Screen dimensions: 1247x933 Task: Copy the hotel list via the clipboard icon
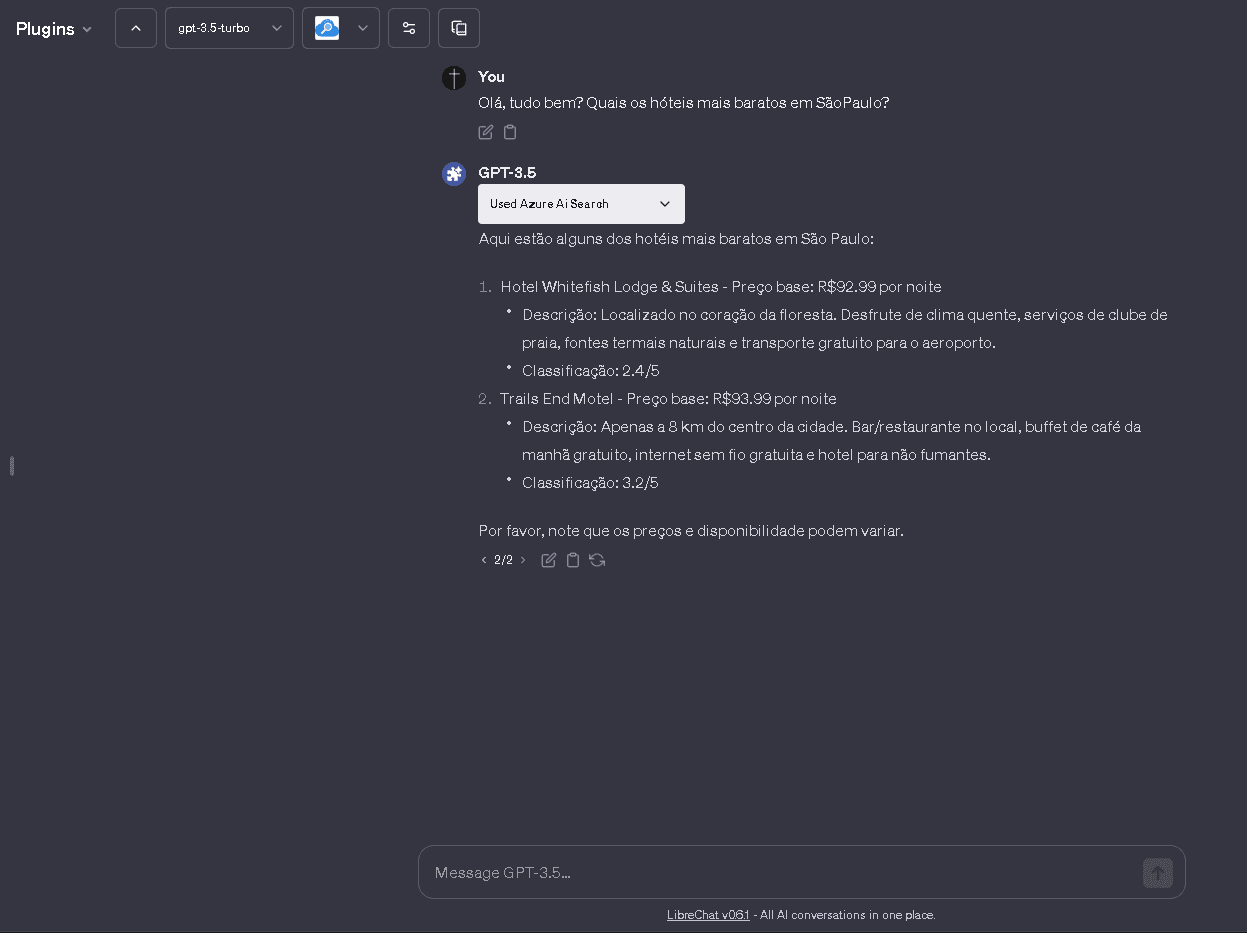(x=572, y=560)
